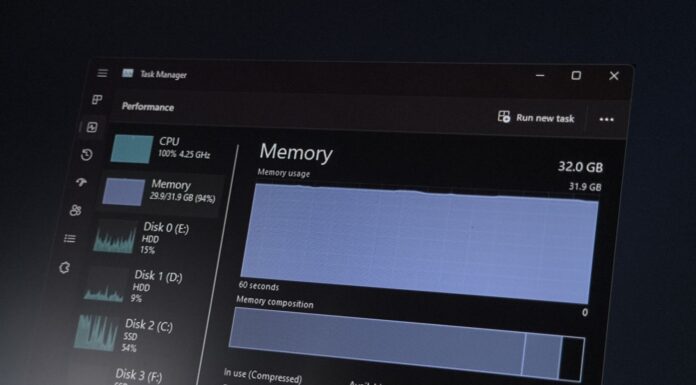Open App history icon in sidebar

click(87, 155)
